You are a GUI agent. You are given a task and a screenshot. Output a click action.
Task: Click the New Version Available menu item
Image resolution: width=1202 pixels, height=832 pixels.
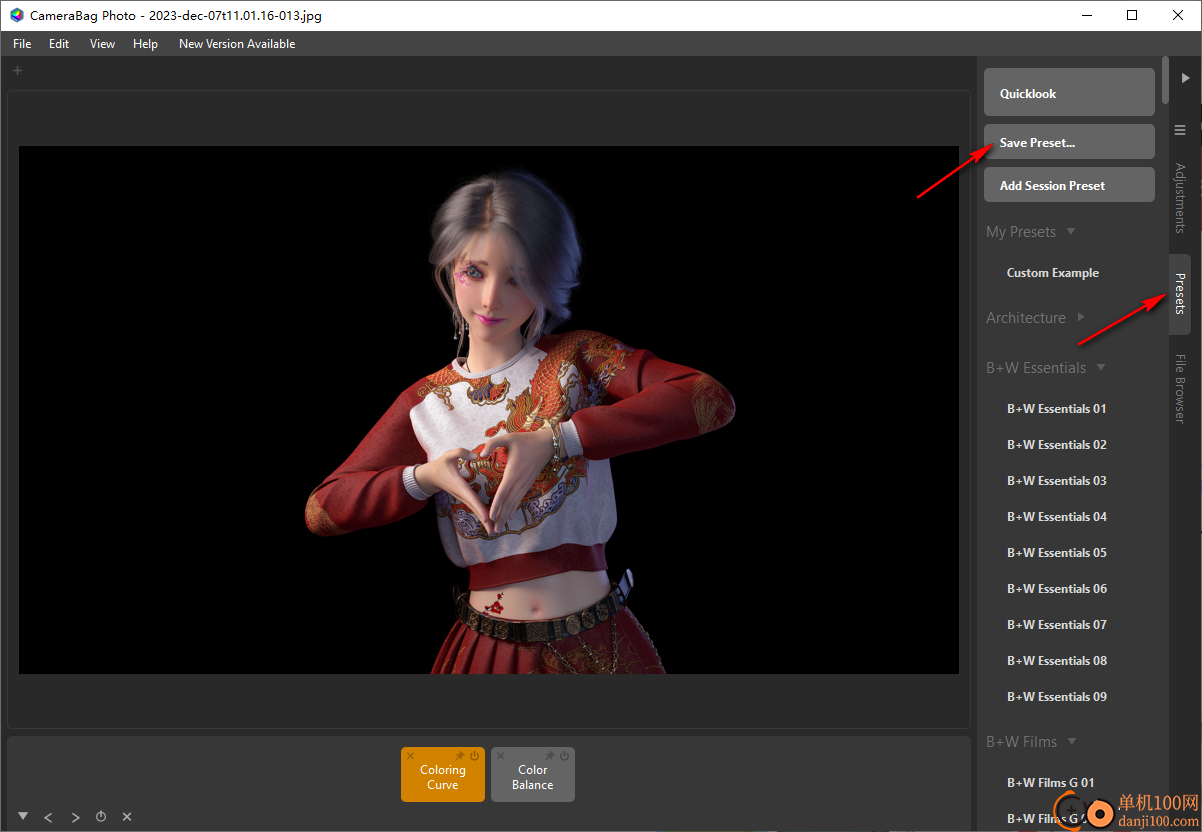coord(237,44)
